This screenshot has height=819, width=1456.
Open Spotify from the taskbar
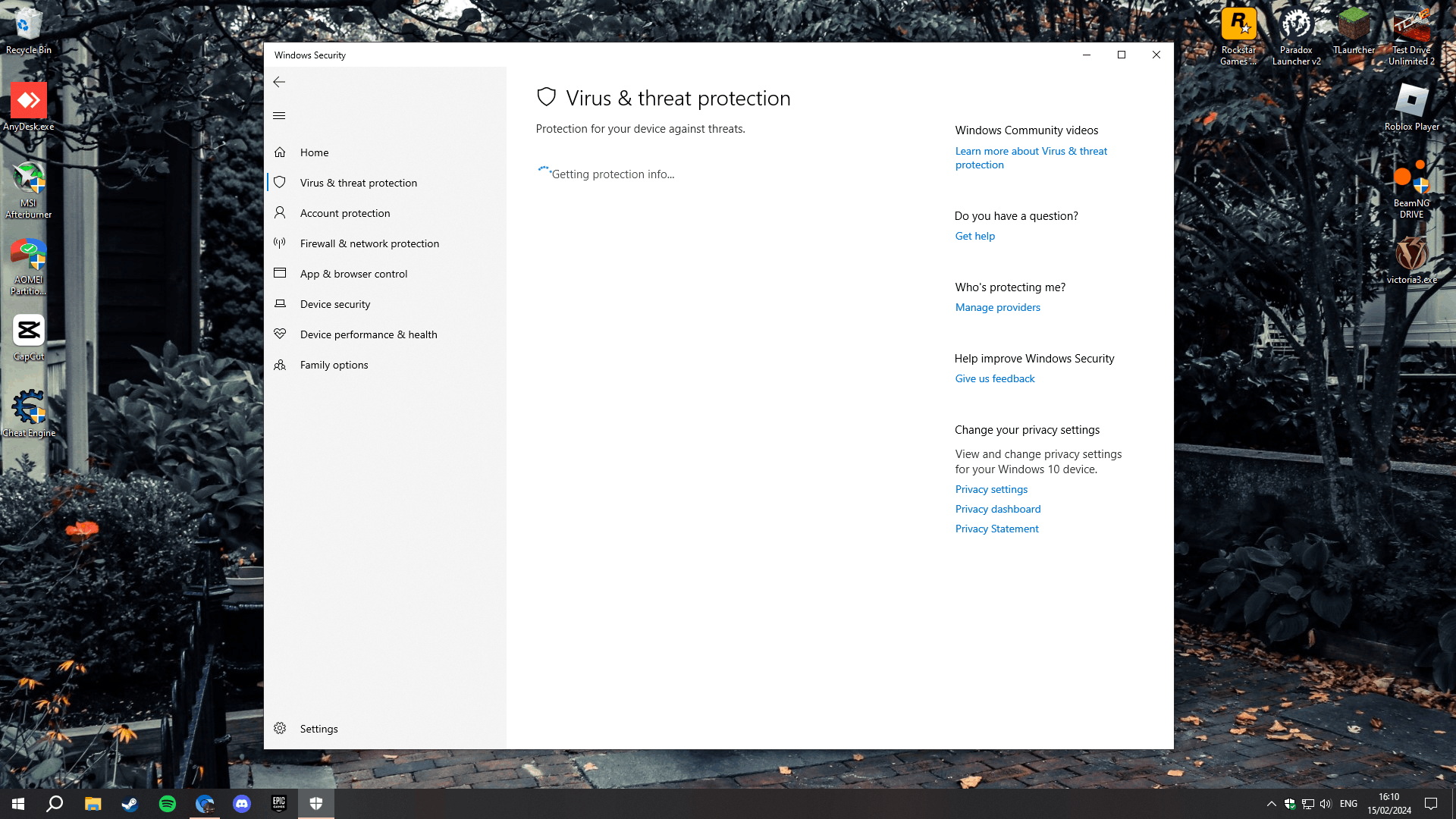click(x=167, y=804)
